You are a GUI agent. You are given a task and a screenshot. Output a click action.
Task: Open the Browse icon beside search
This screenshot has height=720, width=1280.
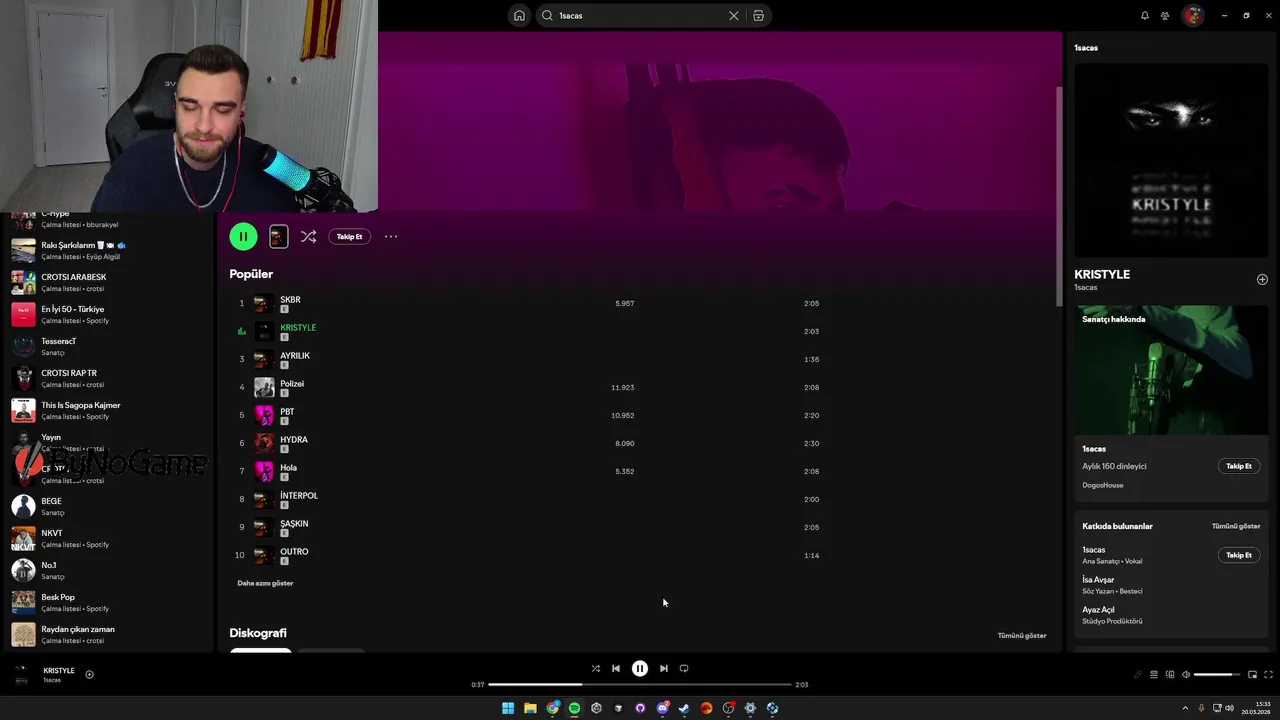758,15
